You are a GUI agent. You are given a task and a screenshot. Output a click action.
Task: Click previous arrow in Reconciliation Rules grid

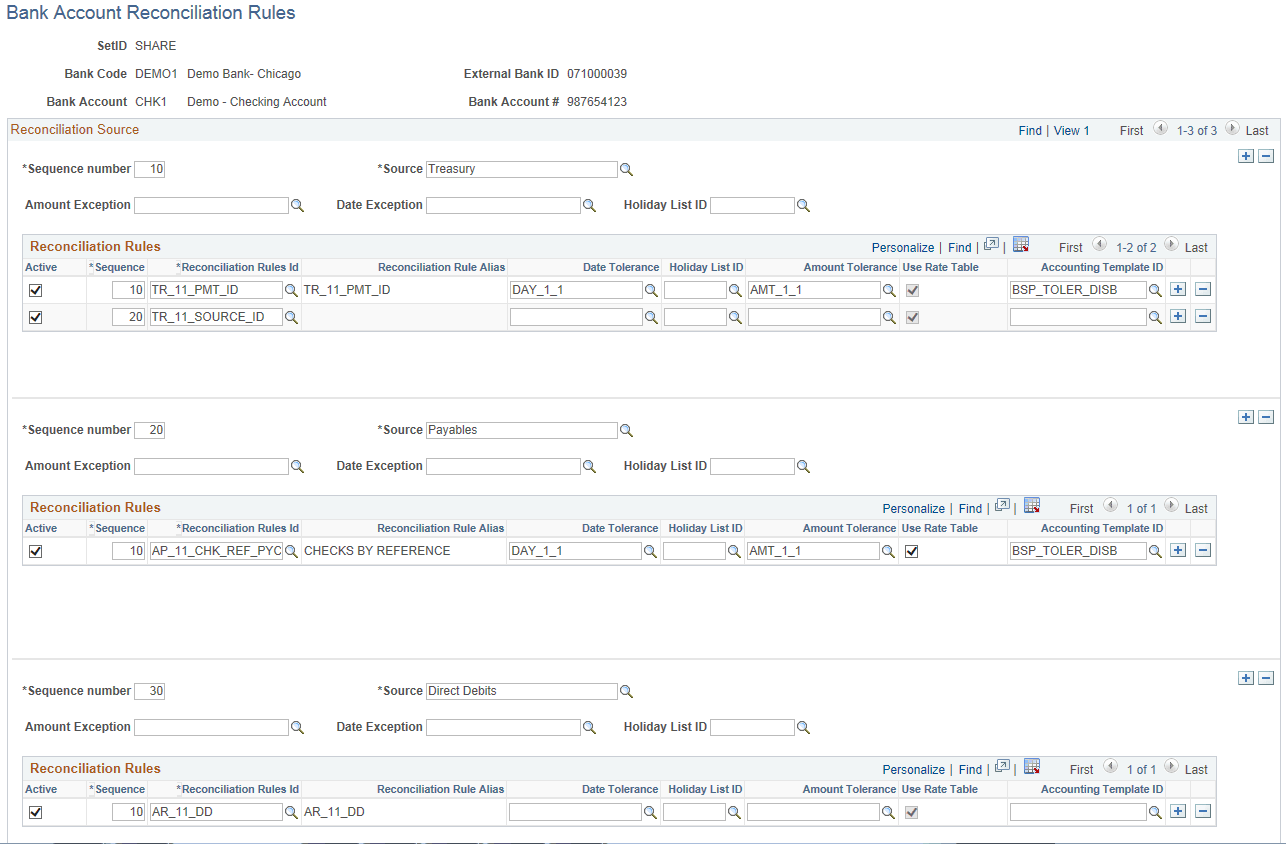(x=1100, y=246)
